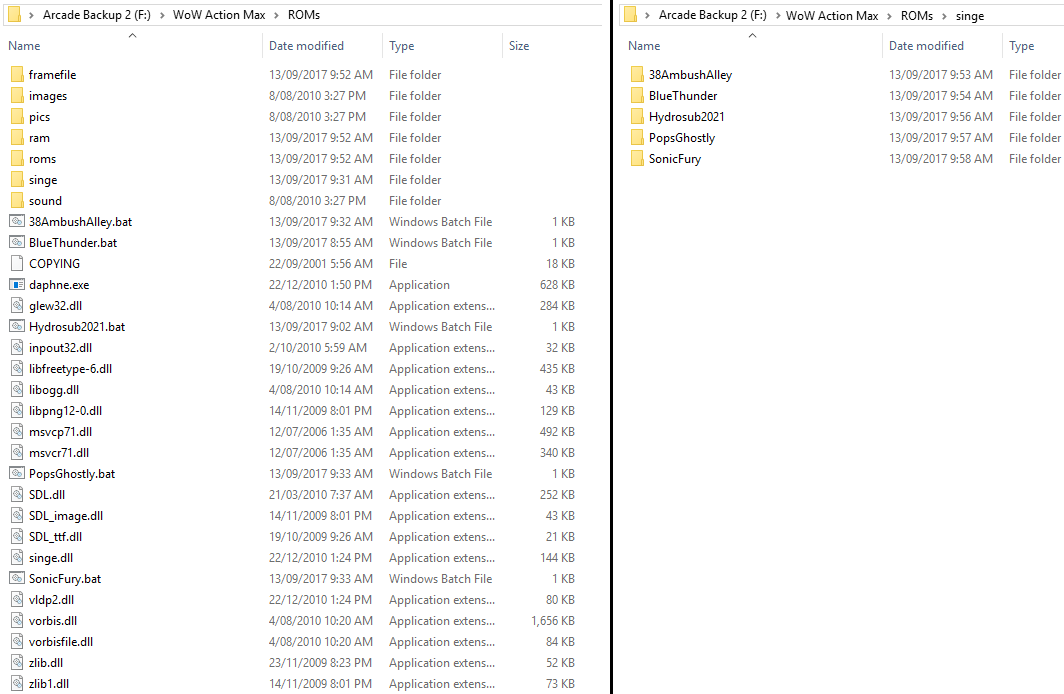Expand chevron after WoW Action Max in left window

tap(276, 15)
